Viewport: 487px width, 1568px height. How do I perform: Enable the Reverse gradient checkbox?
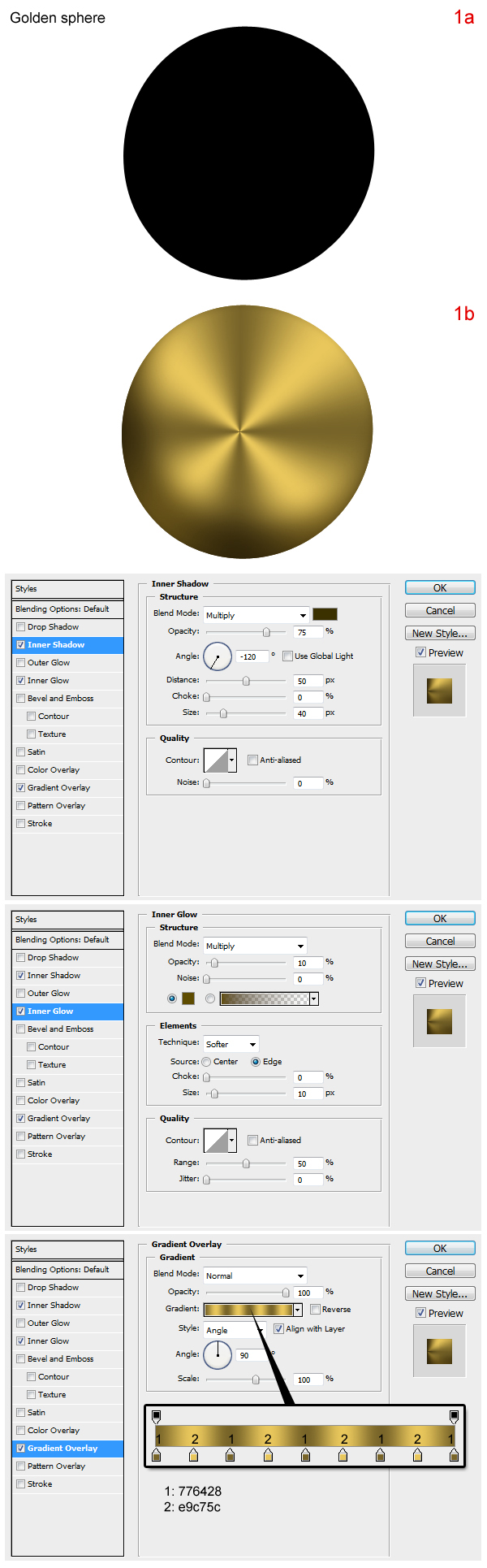pyautogui.click(x=315, y=1310)
